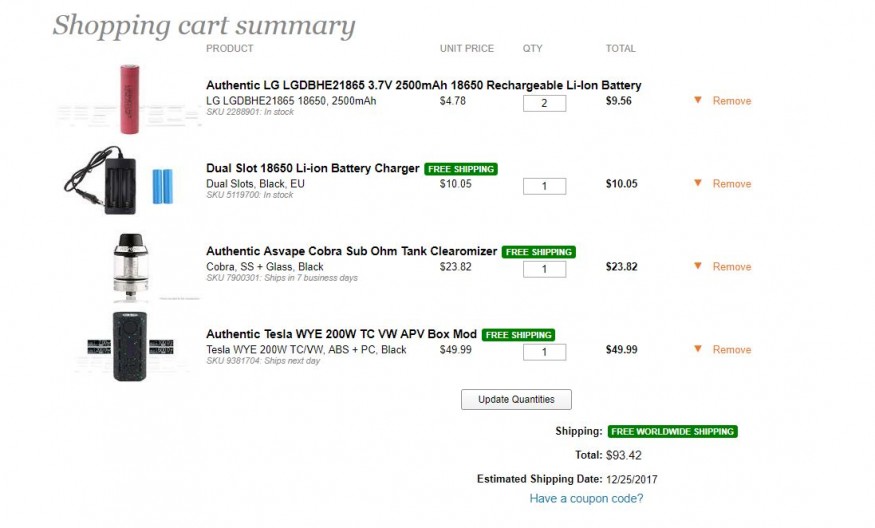875x528 pixels.
Task: Click the Update Quantities button
Action: click(x=516, y=400)
